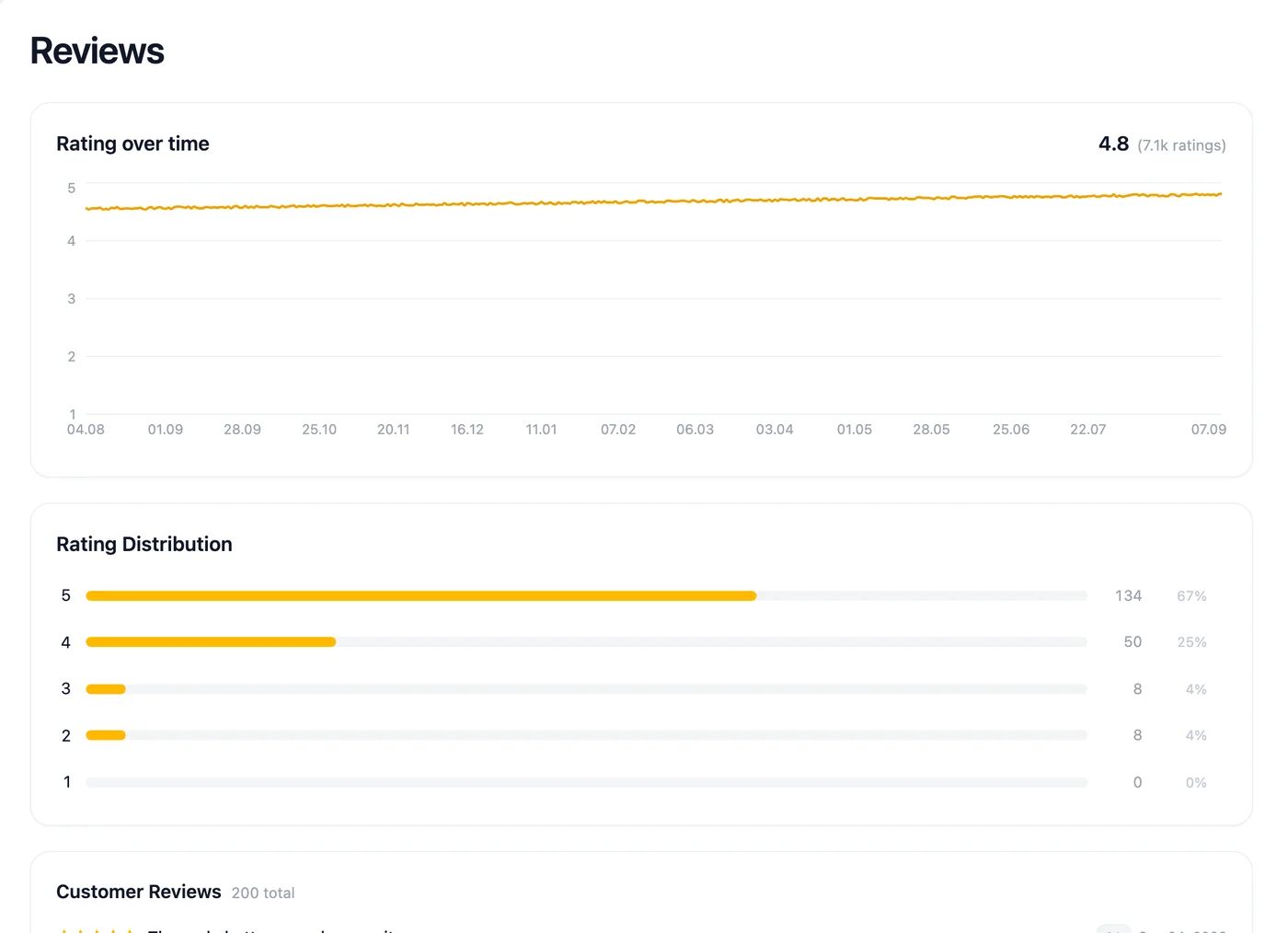Click the 2-star distribution bar

coord(587,735)
